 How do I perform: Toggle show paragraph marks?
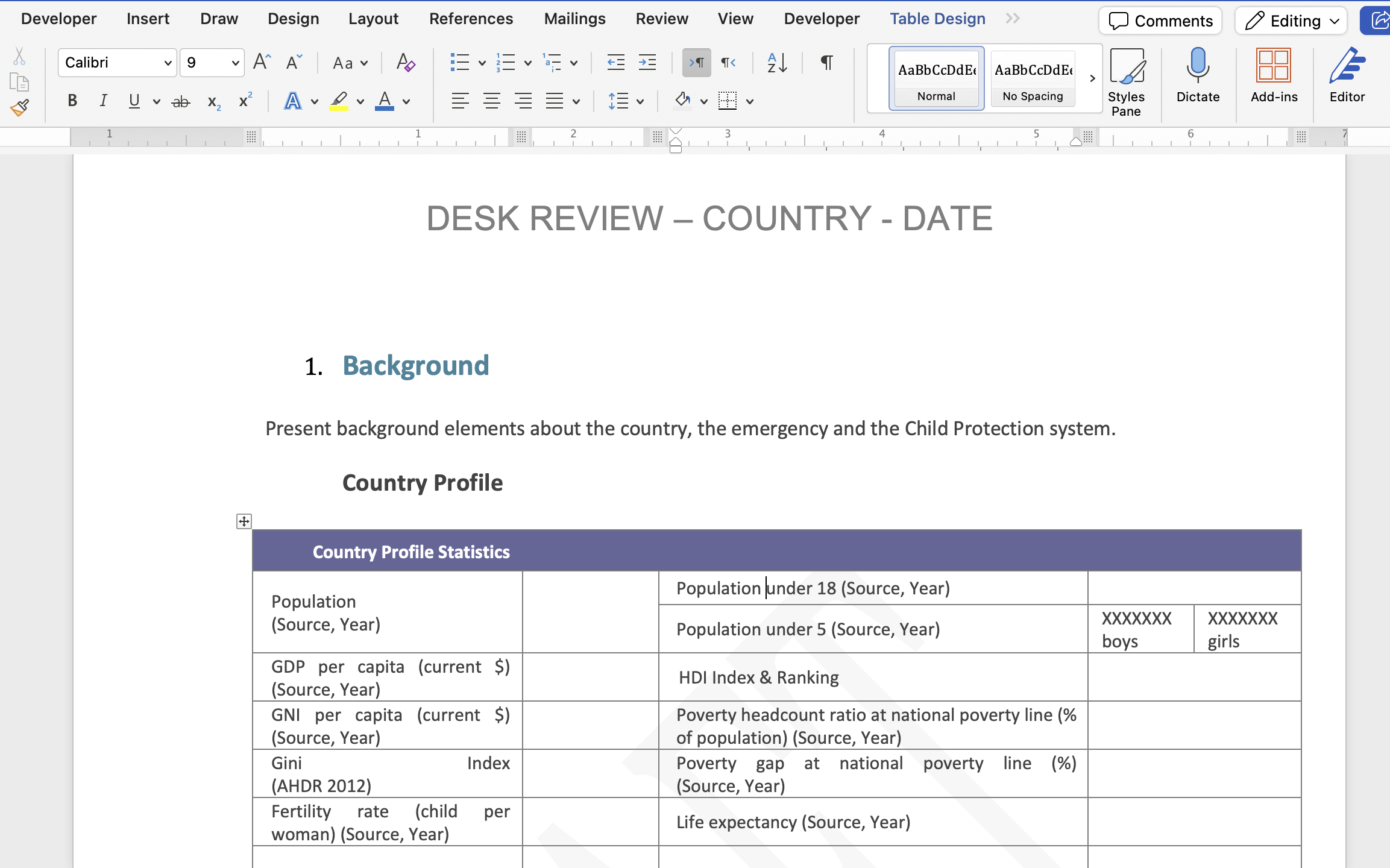(826, 63)
